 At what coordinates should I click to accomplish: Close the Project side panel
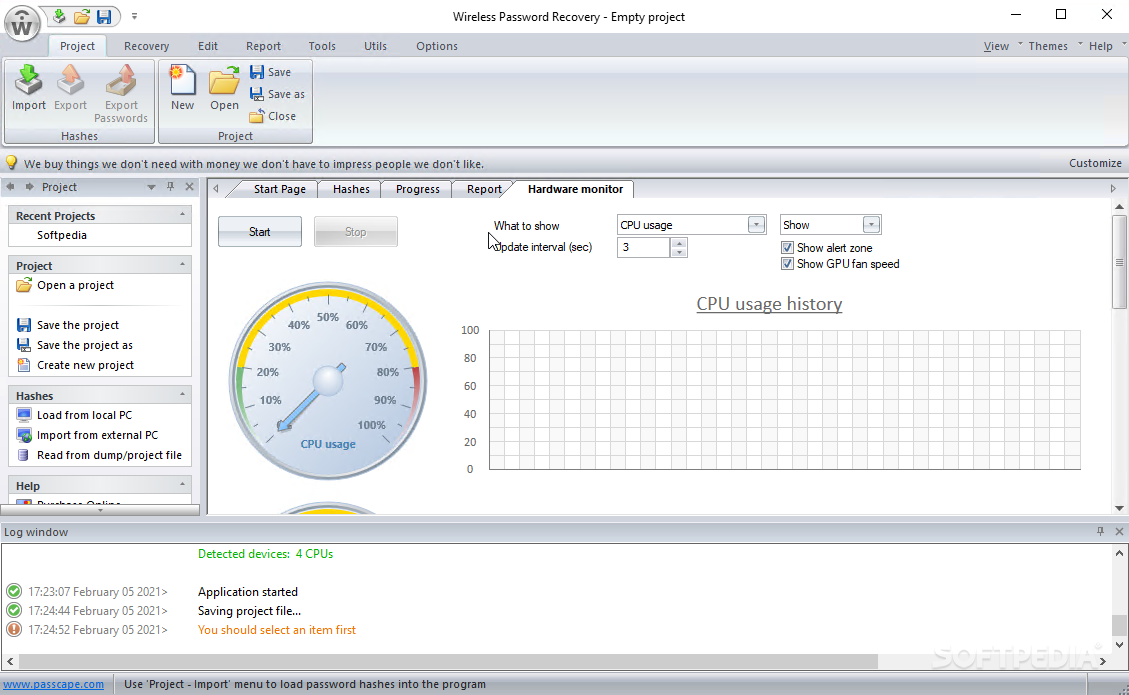point(189,187)
